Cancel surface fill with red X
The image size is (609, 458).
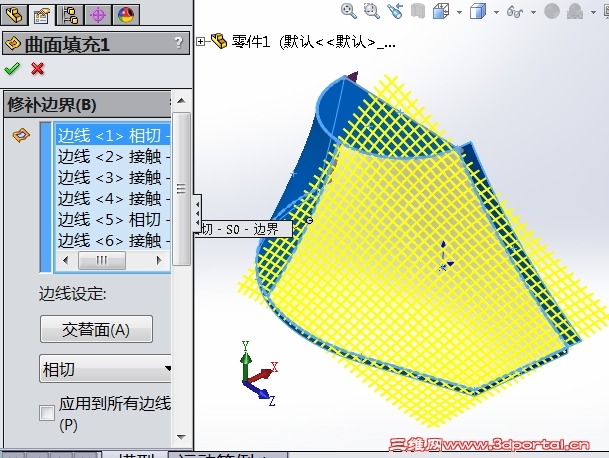[x=38, y=69]
